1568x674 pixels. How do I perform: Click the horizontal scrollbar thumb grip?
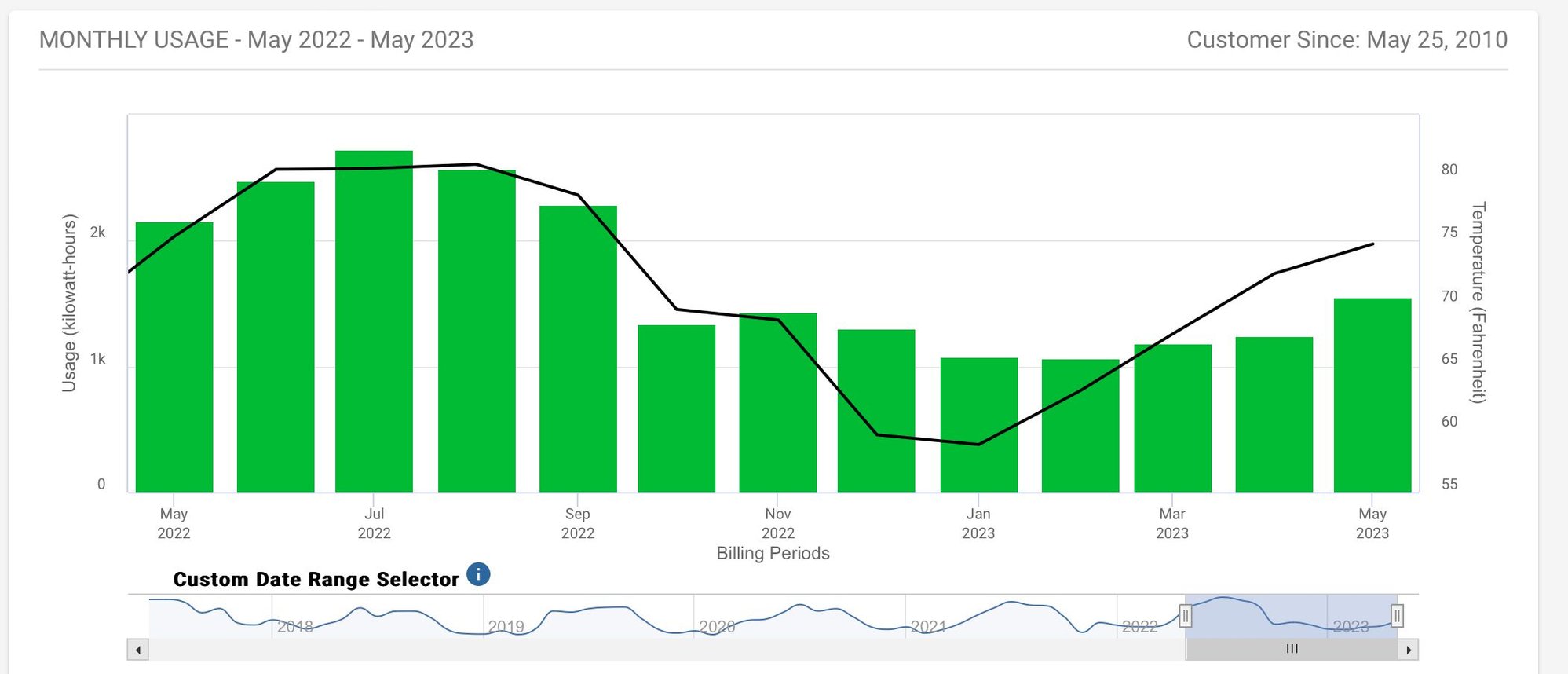pyautogui.click(x=1292, y=649)
